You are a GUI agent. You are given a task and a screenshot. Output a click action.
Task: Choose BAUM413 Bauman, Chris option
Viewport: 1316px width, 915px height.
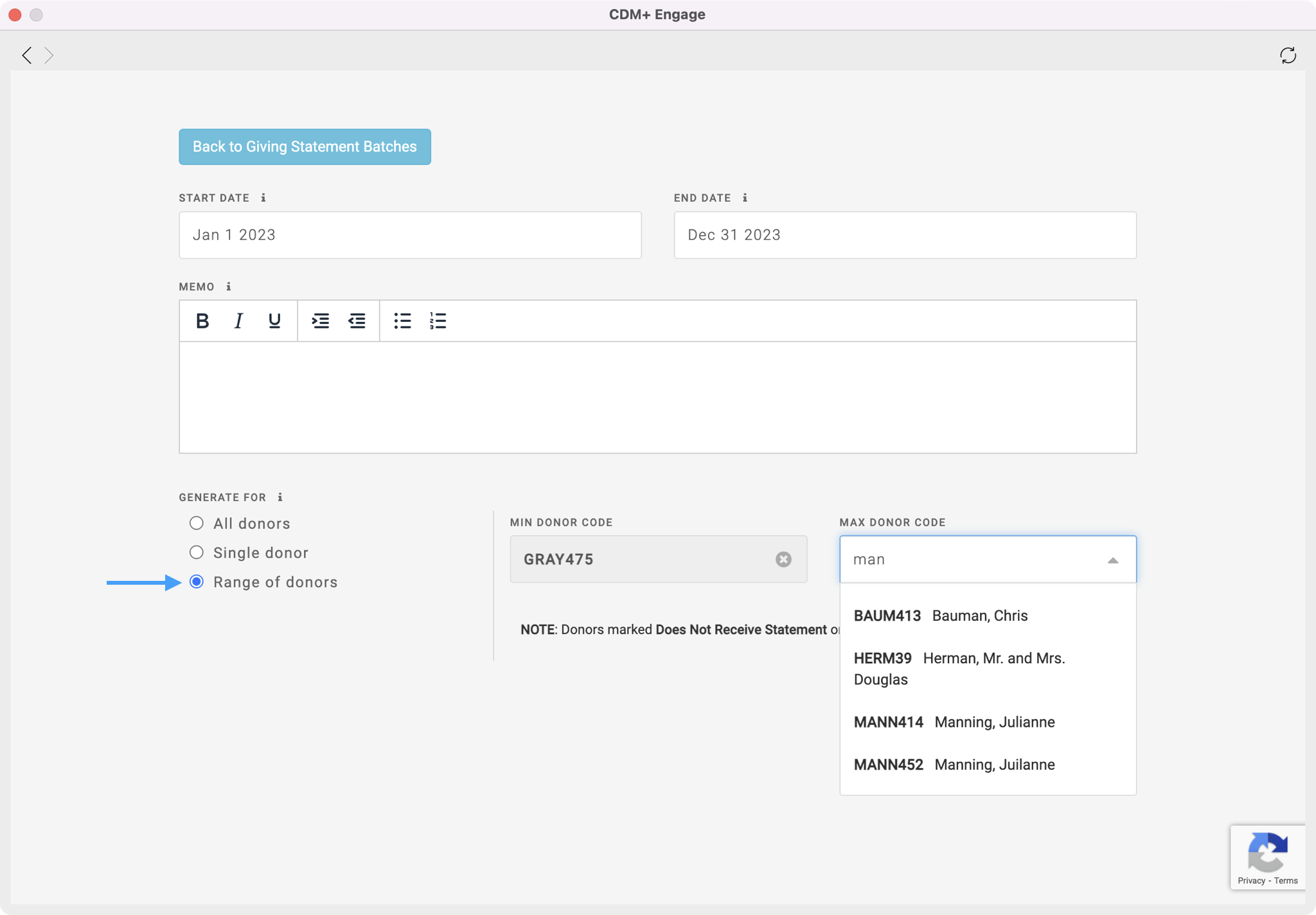pos(941,616)
